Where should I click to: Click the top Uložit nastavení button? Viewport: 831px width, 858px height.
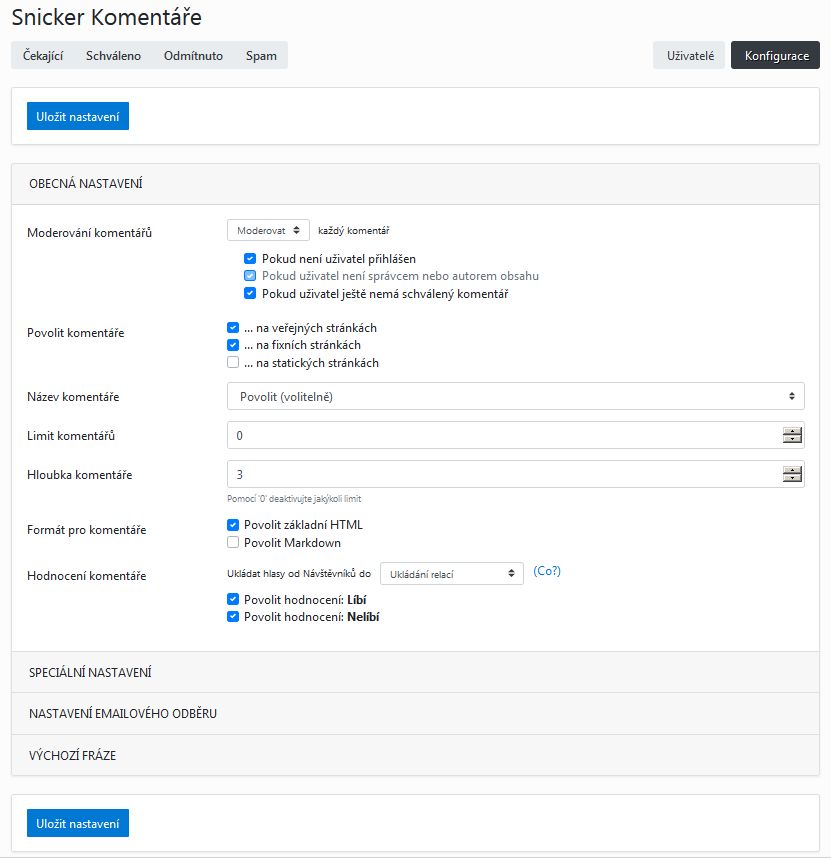tap(78, 116)
